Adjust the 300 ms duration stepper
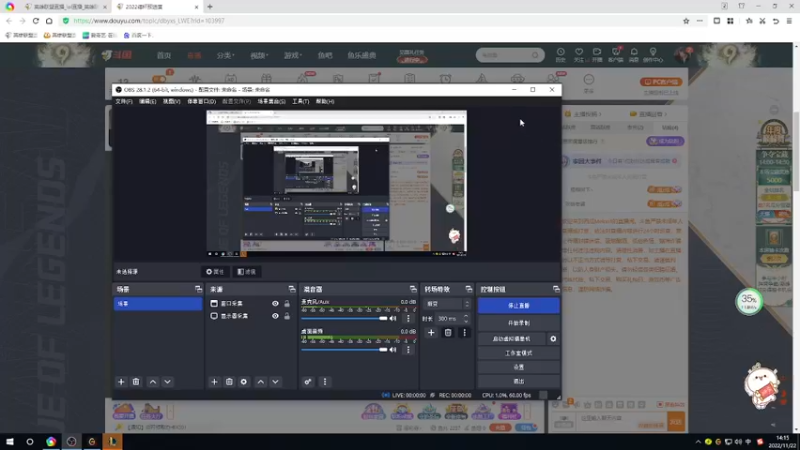The height and width of the screenshot is (450, 800). pyautogui.click(x=466, y=318)
